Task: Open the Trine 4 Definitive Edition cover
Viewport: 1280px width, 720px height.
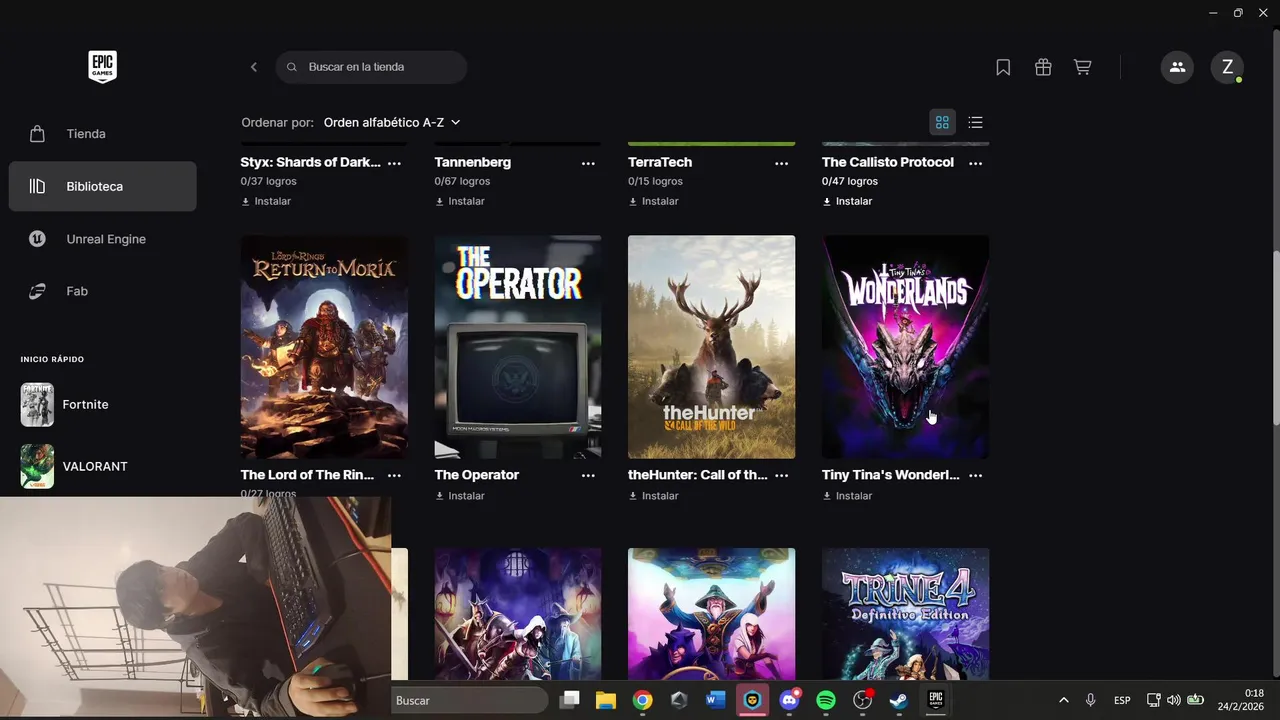Action: (905, 614)
